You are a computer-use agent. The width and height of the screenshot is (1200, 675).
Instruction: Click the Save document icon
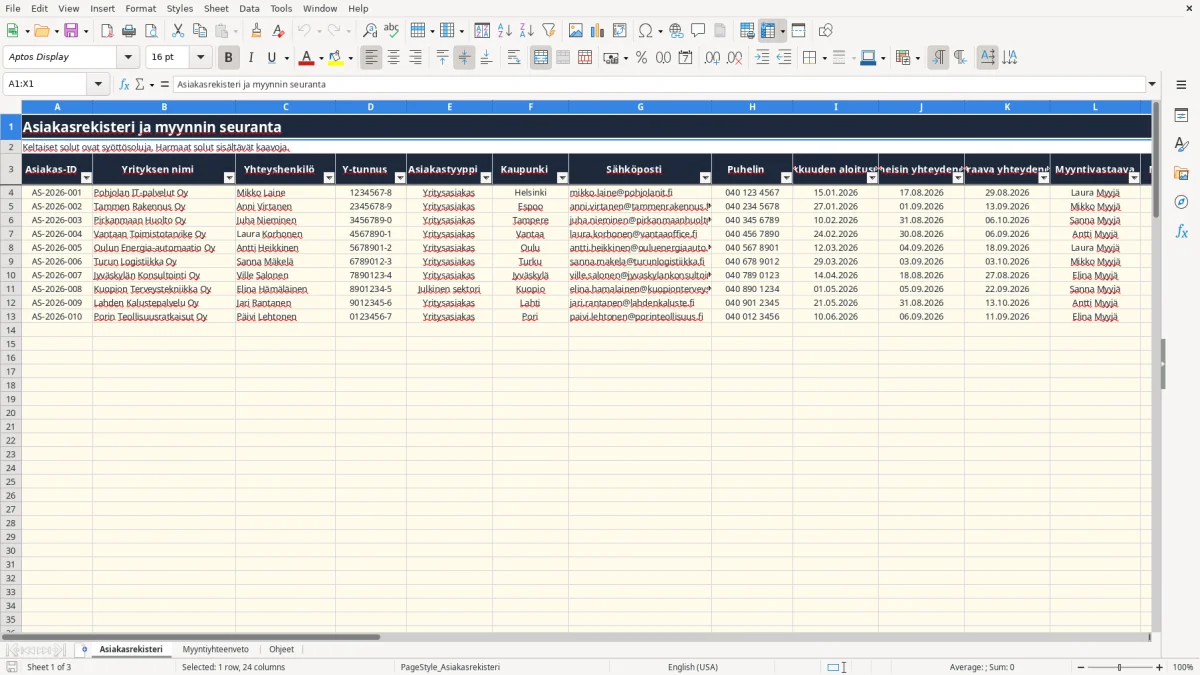[x=71, y=31]
